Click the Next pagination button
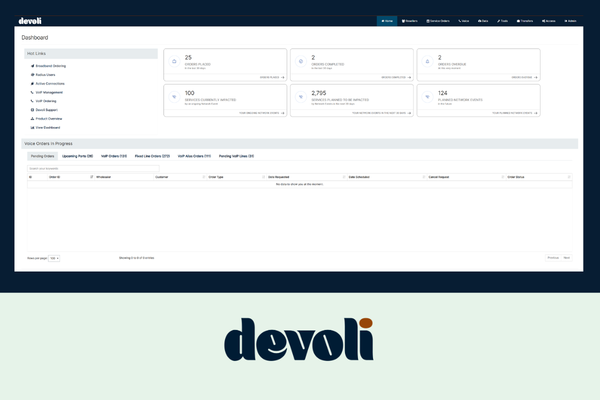Screen dimensions: 600x400 pyautogui.click(x=567, y=258)
